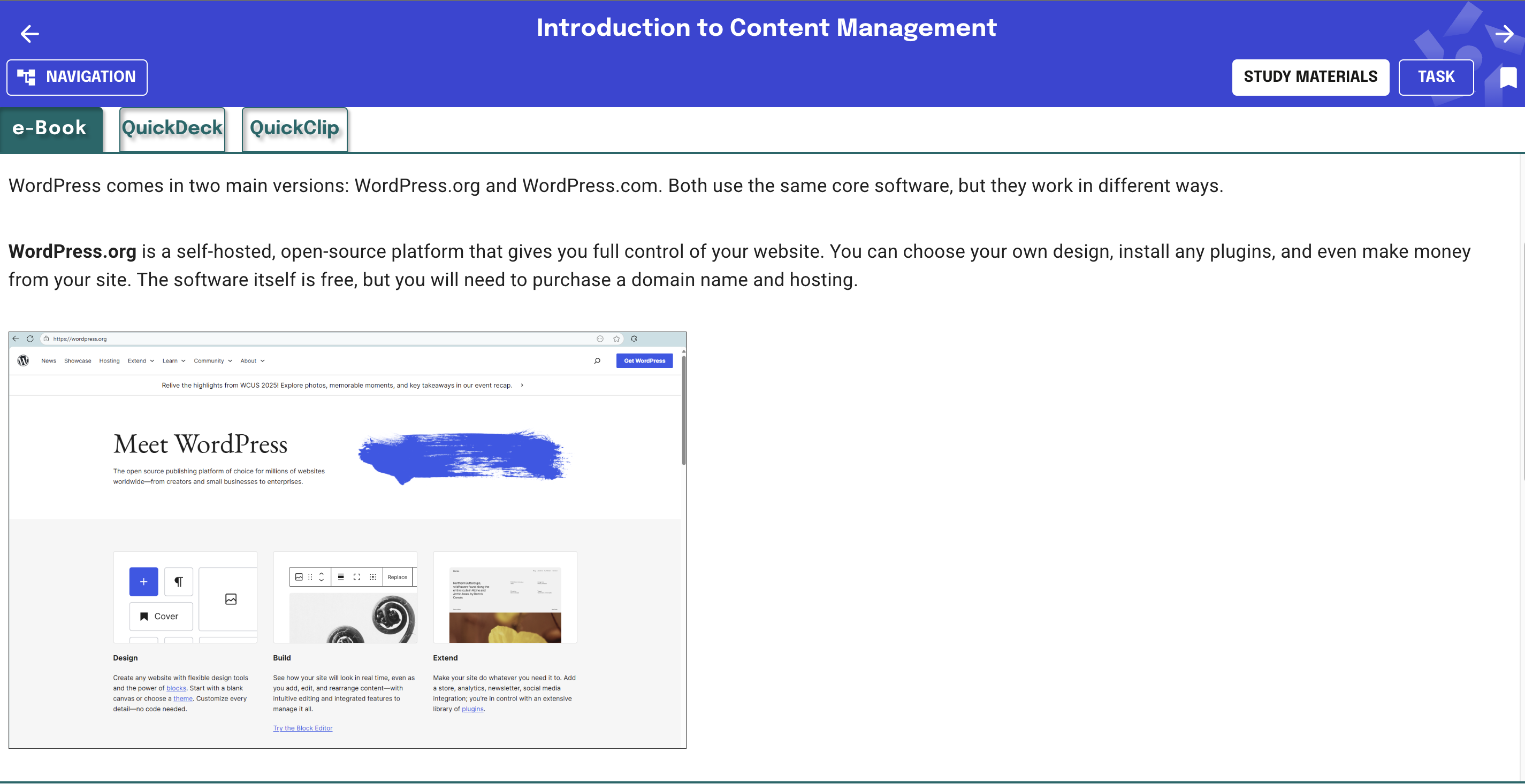
Task: Click the blue plus add-block icon
Action: pyautogui.click(x=143, y=582)
